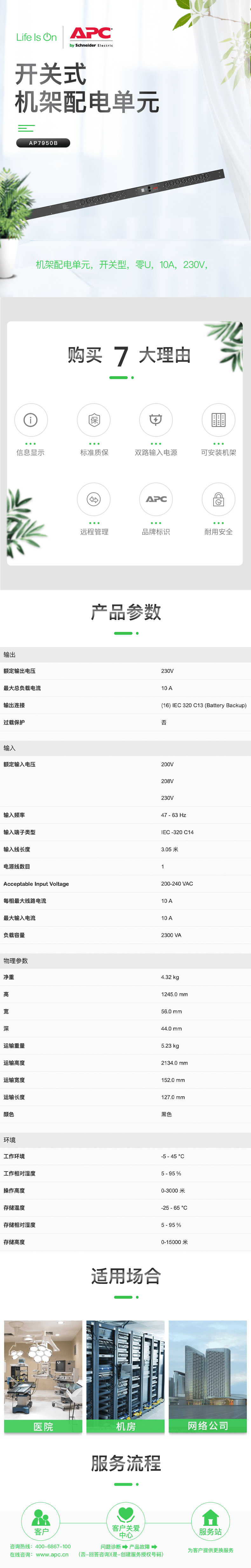
Task: Click the 物理参数 section header
Action: coord(16,961)
